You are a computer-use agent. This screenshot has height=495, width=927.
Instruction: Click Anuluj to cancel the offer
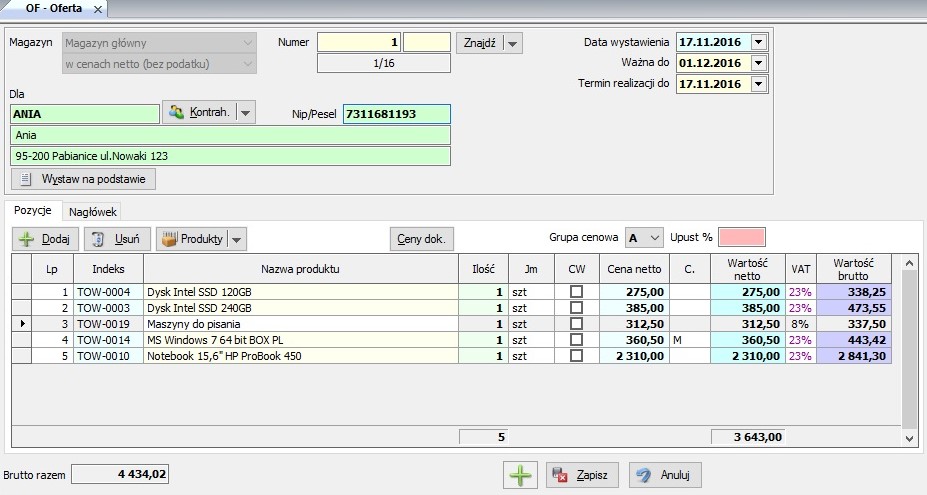[666, 474]
